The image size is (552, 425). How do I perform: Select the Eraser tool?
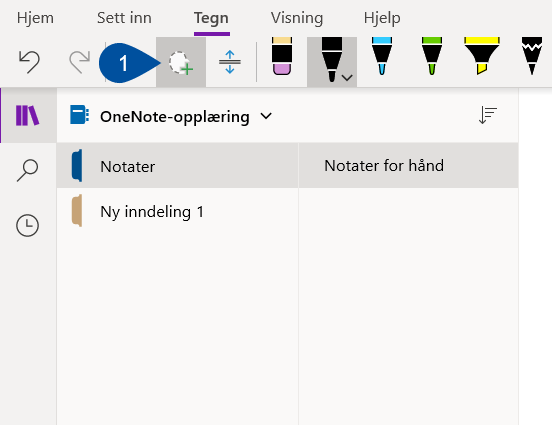(282, 56)
